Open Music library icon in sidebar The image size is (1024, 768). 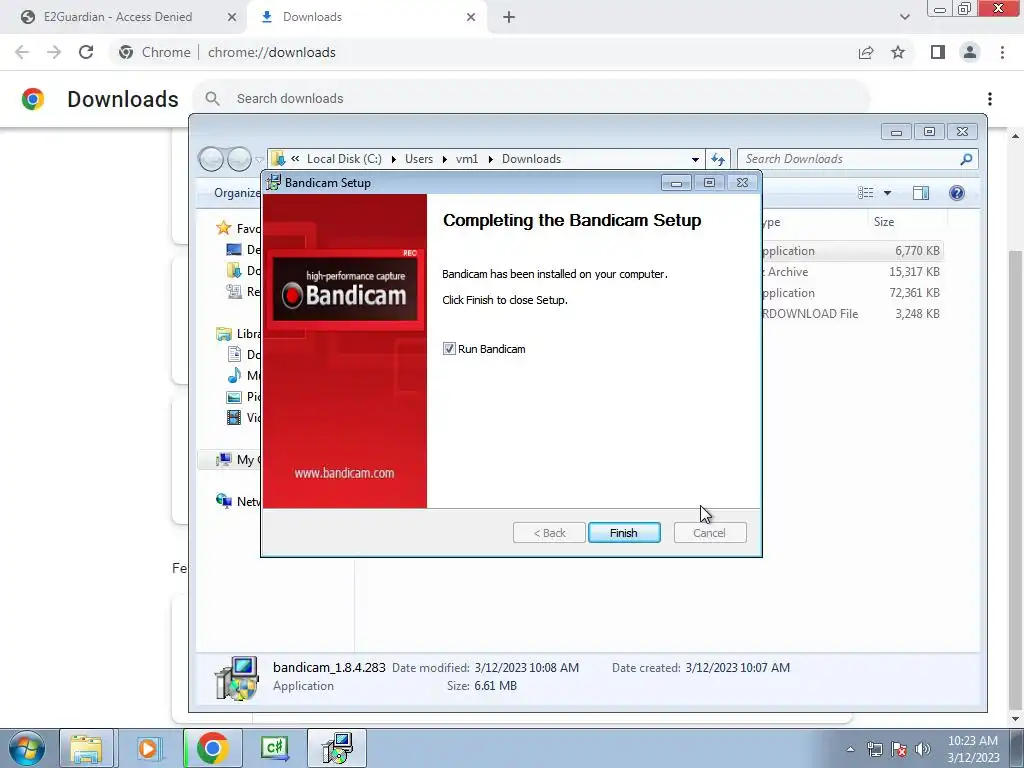[234, 376]
